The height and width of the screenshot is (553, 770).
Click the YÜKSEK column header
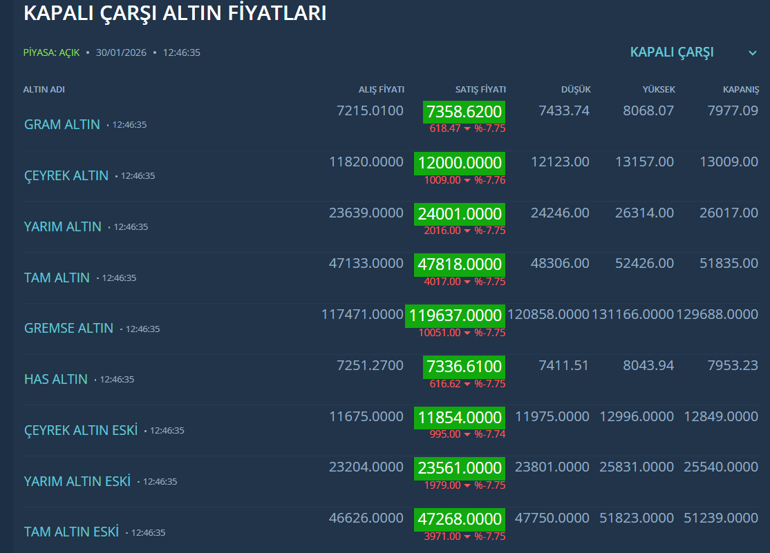click(x=658, y=90)
